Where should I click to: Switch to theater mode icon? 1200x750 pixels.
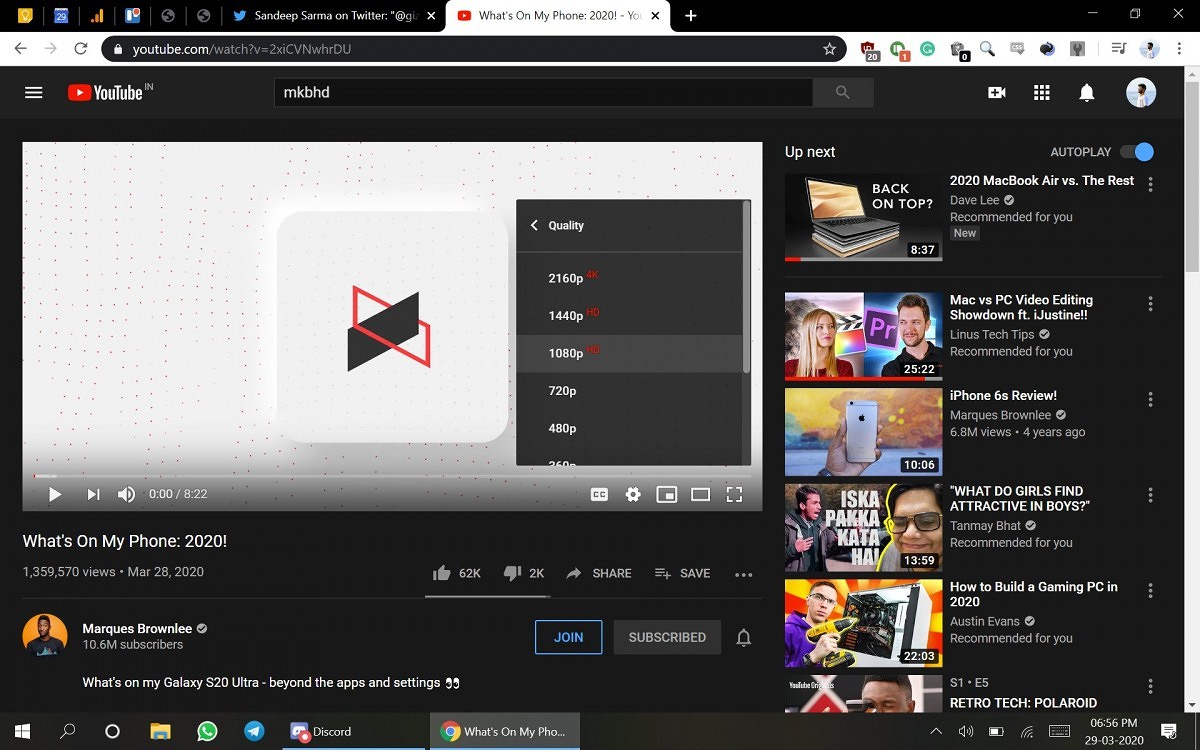click(x=700, y=494)
